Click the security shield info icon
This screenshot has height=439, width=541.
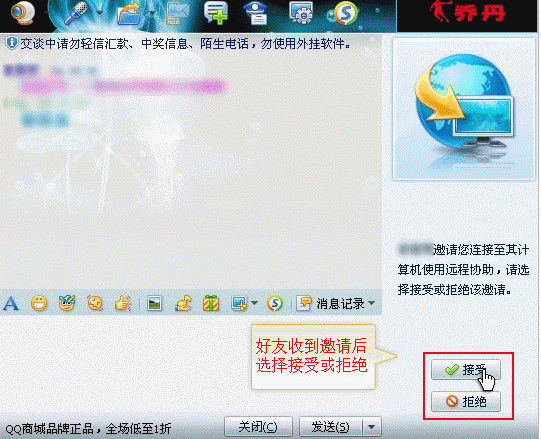pyautogui.click(x=12, y=43)
